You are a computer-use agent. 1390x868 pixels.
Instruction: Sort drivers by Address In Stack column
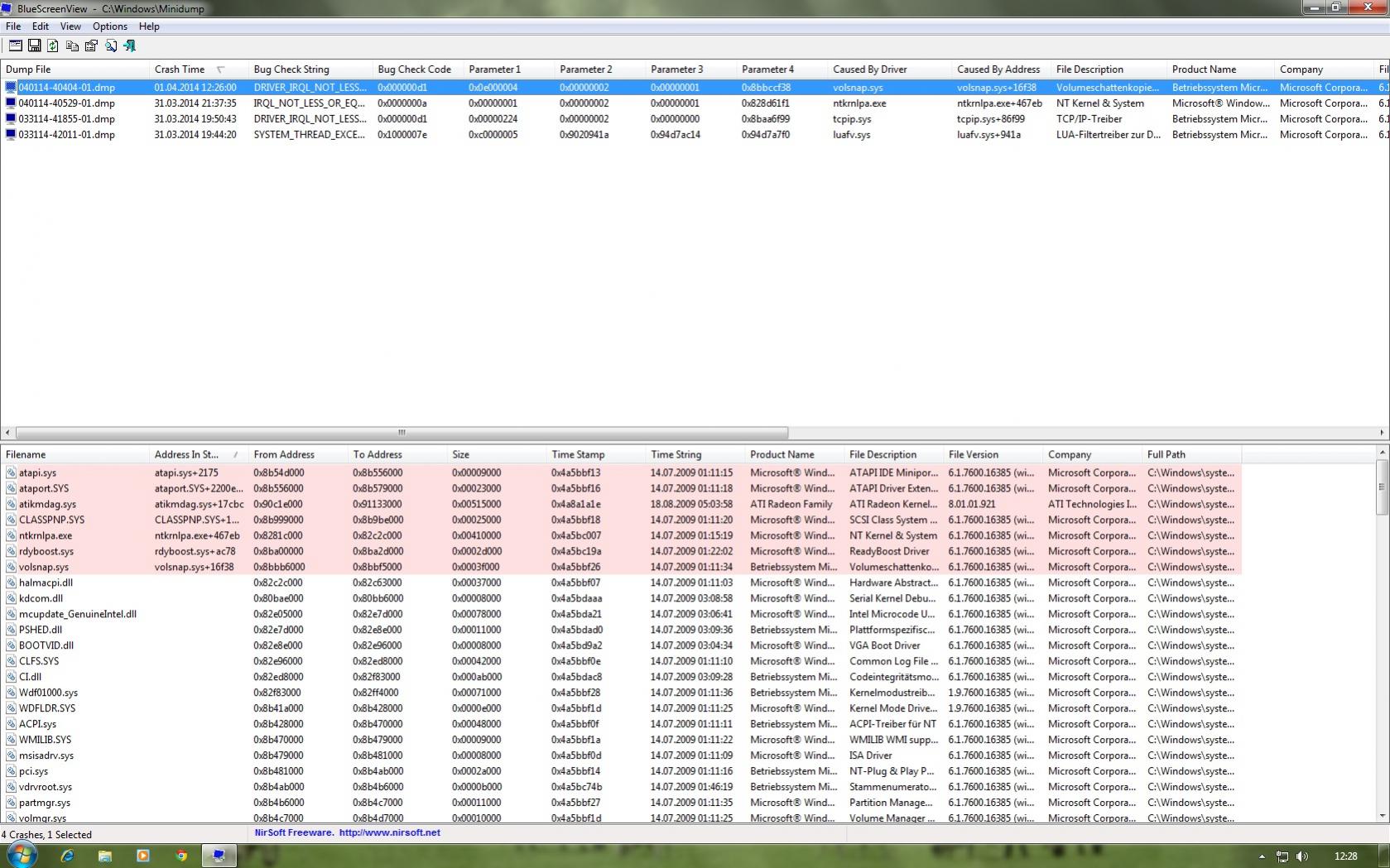point(199,454)
